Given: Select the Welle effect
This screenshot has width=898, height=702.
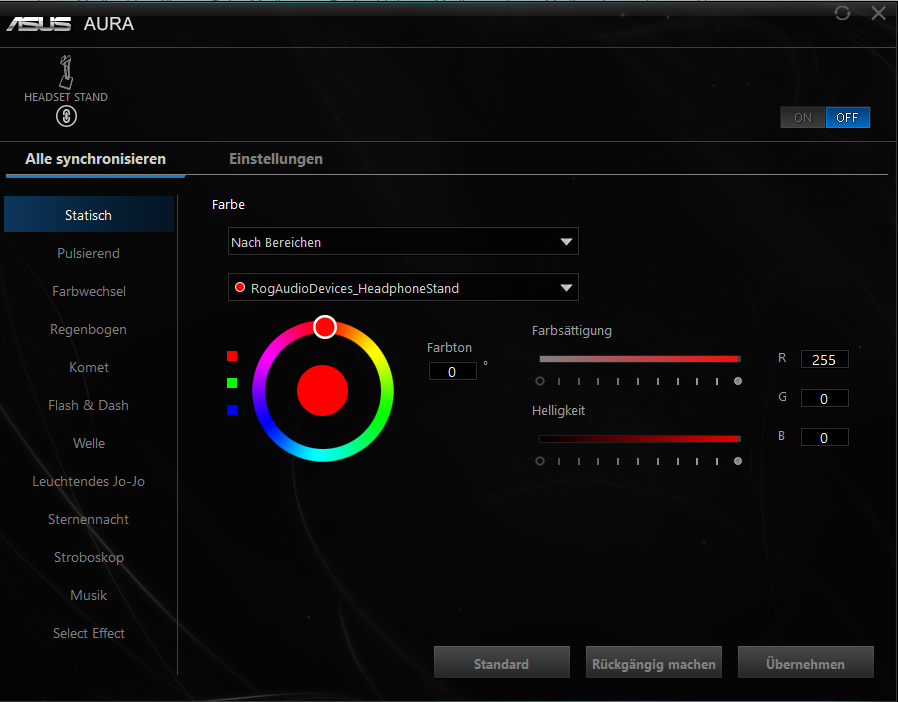Looking at the screenshot, I should (x=89, y=443).
